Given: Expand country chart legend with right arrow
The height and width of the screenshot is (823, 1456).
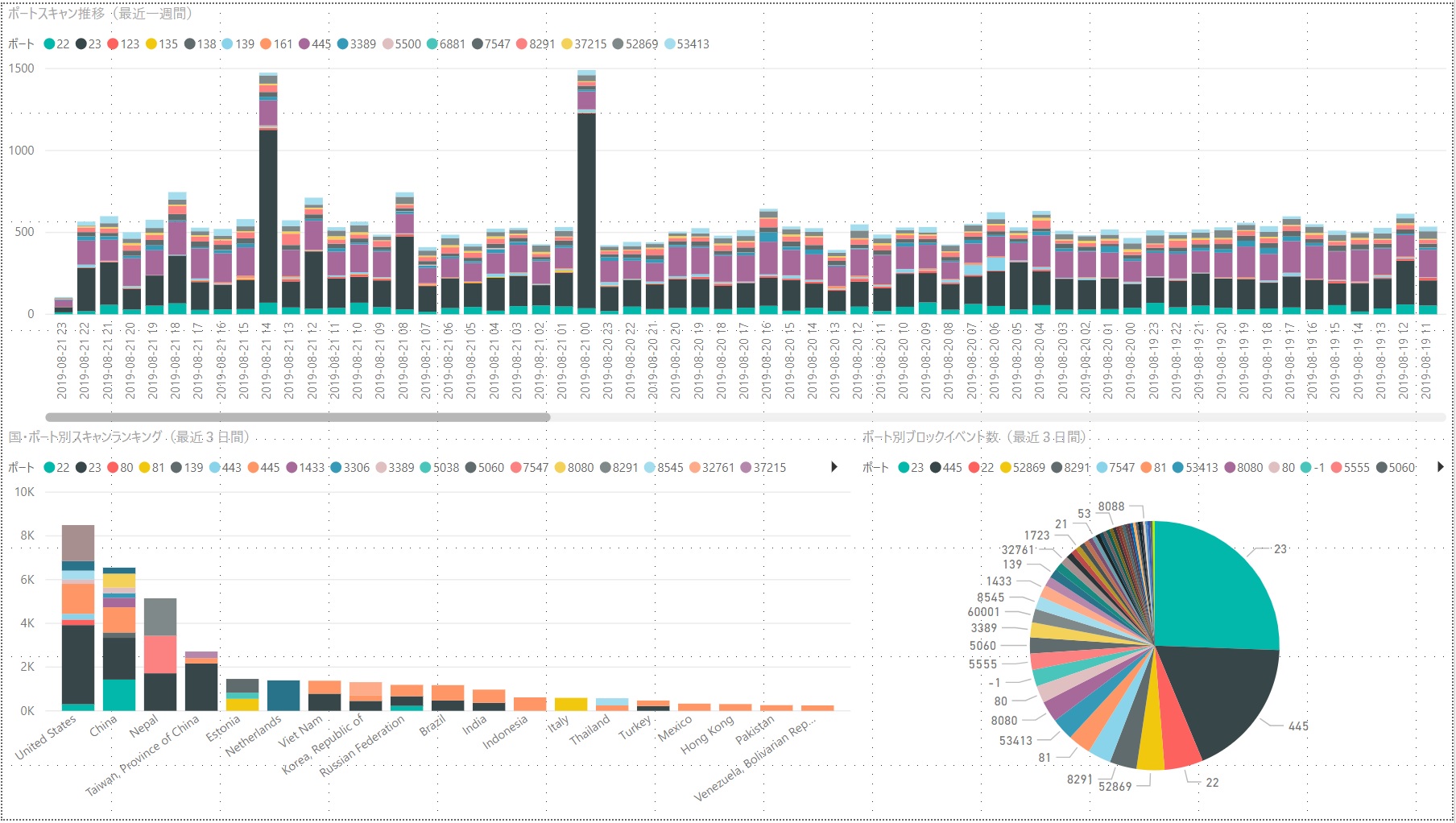Looking at the screenshot, I should coord(834,467).
